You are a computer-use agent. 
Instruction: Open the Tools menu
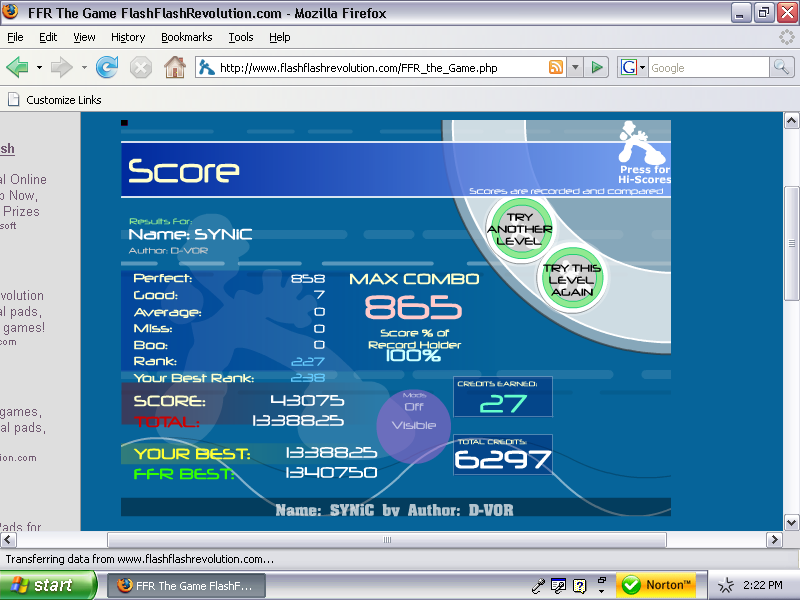tap(240, 37)
